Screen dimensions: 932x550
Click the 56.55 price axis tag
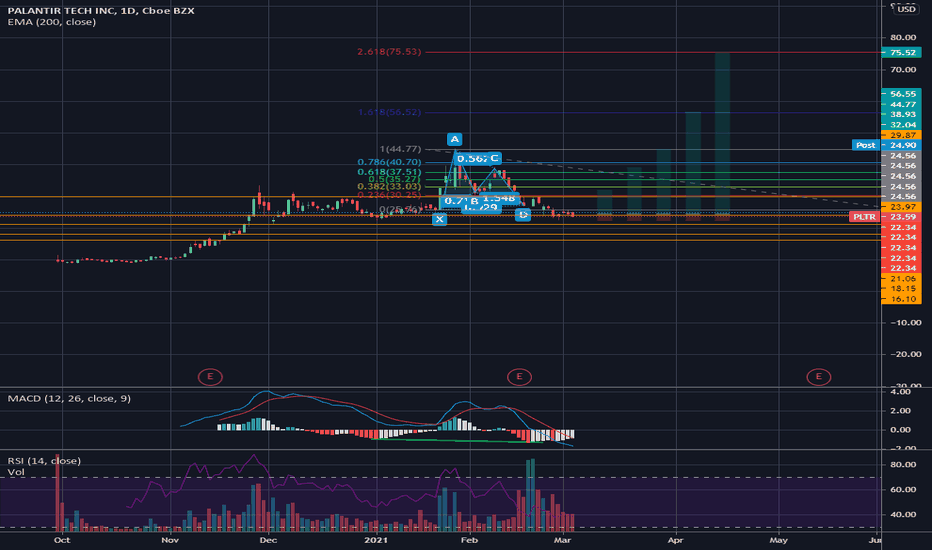pos(902,94)
